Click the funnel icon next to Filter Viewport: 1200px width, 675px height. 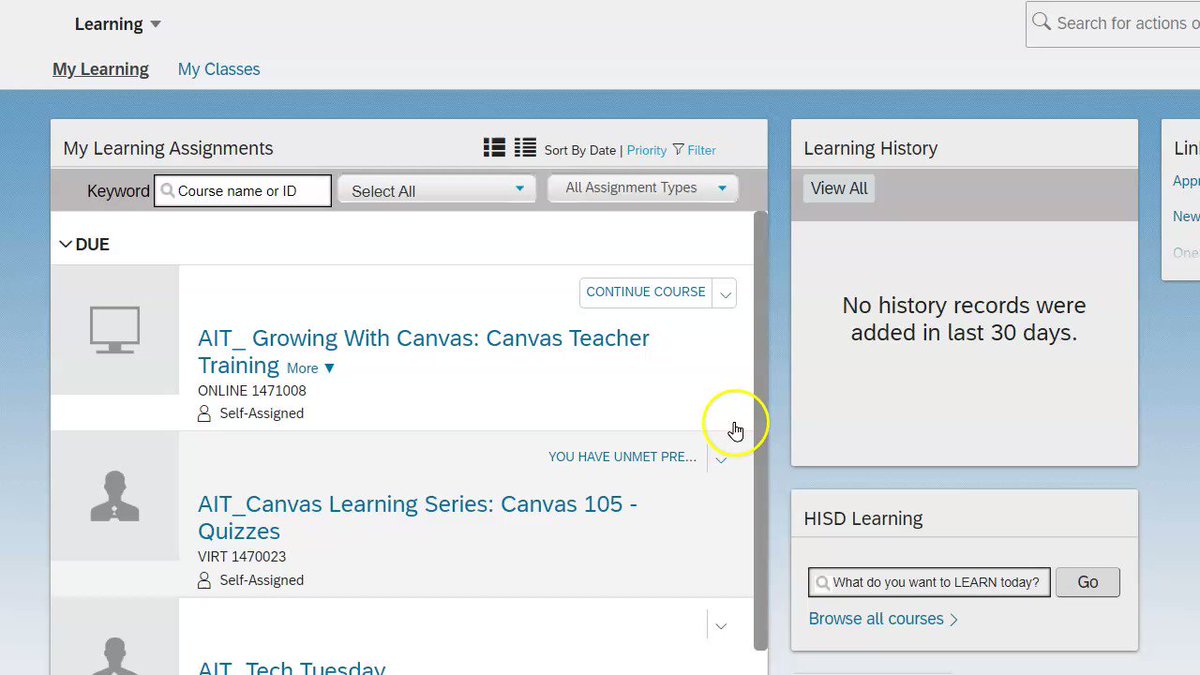(x=678, y=150)
